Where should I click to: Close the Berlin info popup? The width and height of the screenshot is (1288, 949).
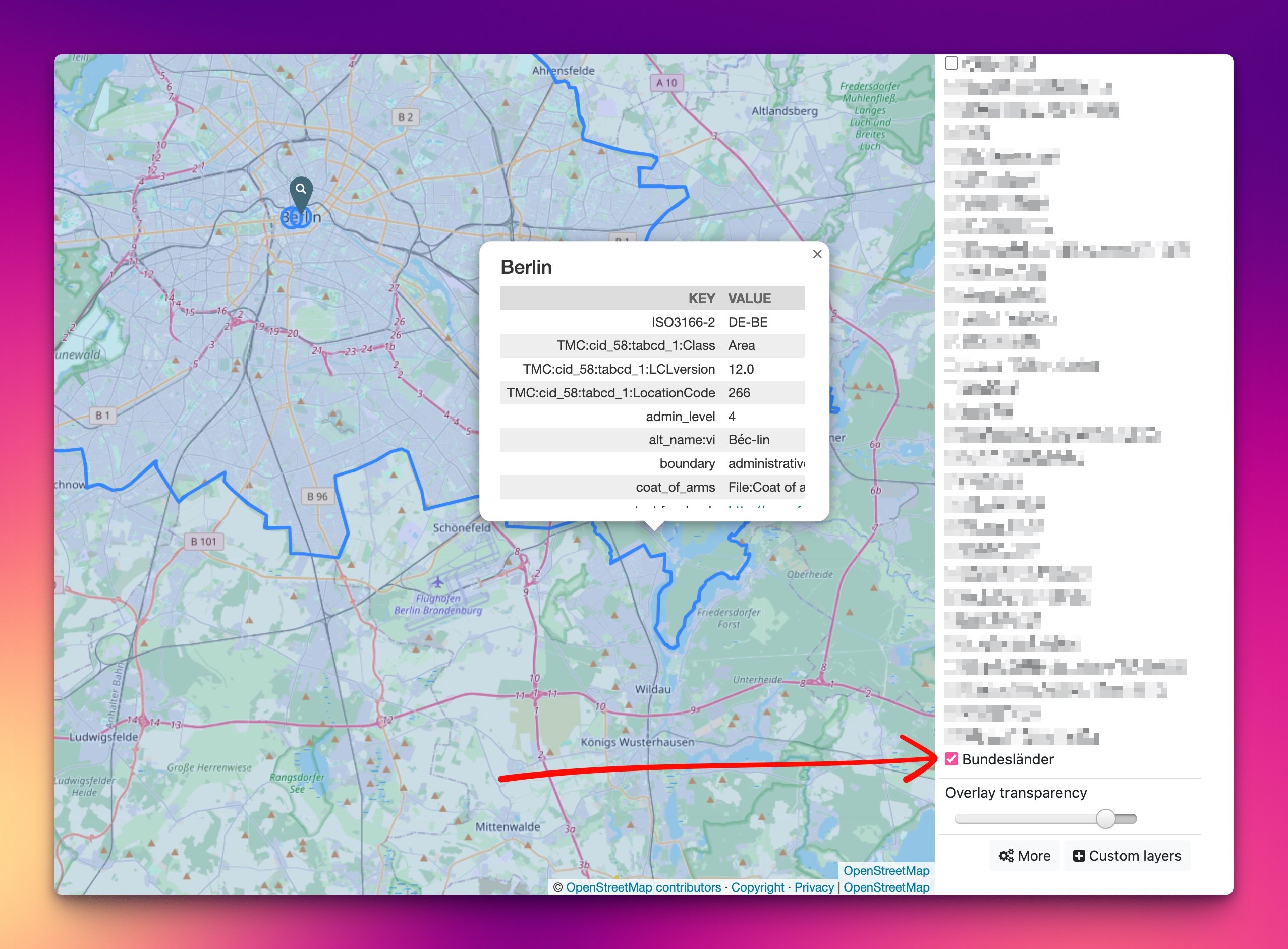click(x=817, y=254)
